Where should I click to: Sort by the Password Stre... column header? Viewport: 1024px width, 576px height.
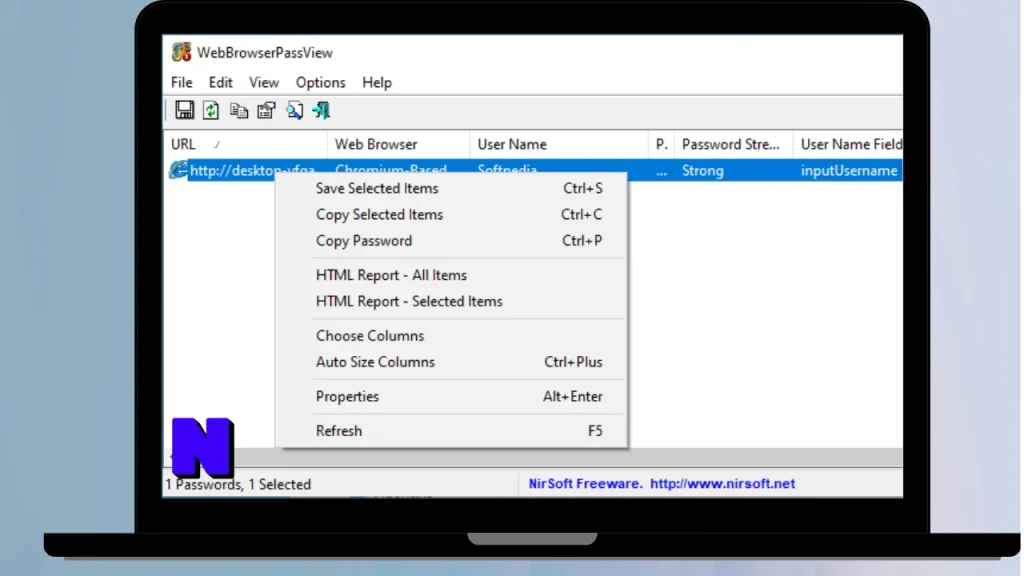coord(734,144)
